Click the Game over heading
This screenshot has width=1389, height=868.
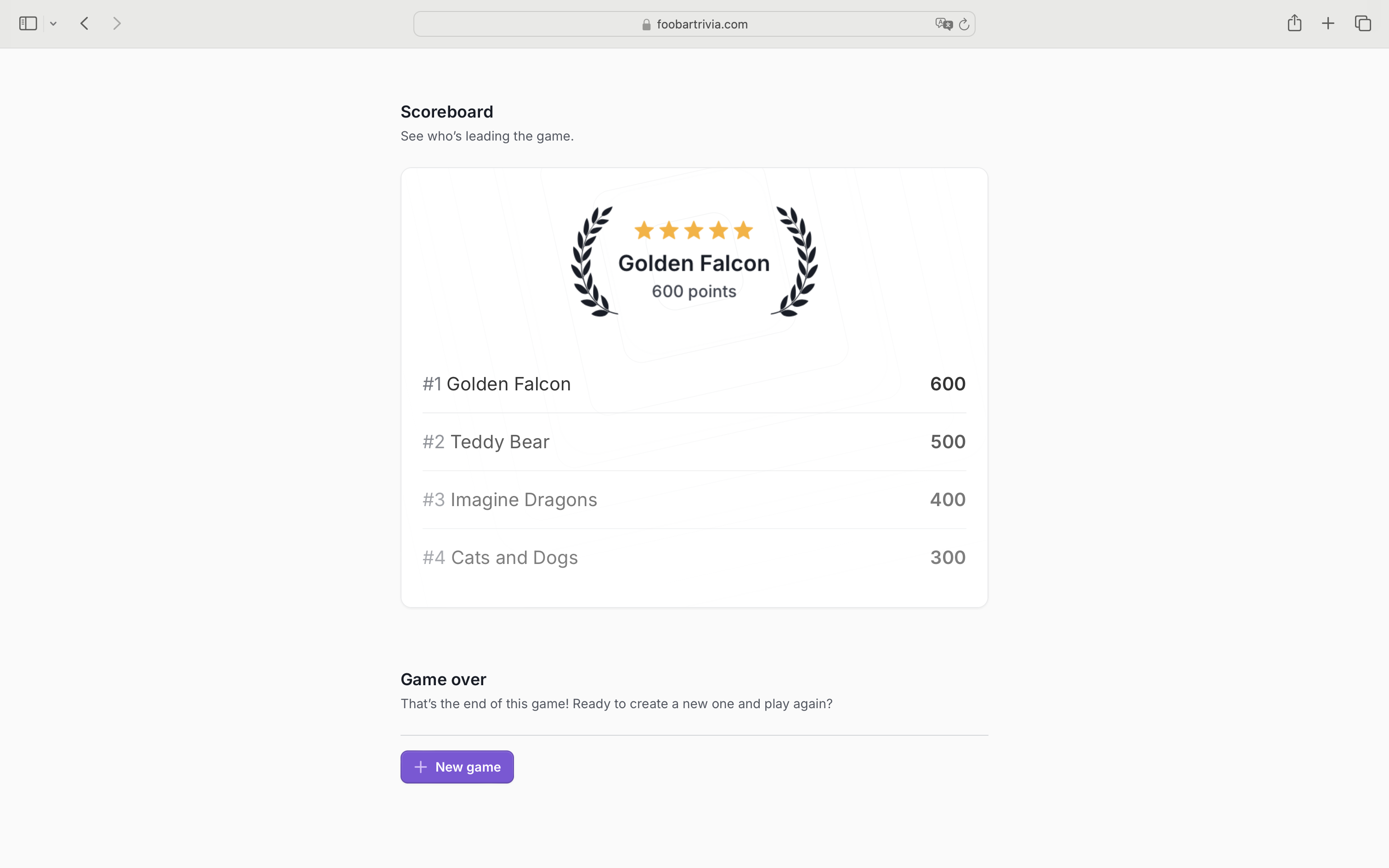[x=442, y=679]
